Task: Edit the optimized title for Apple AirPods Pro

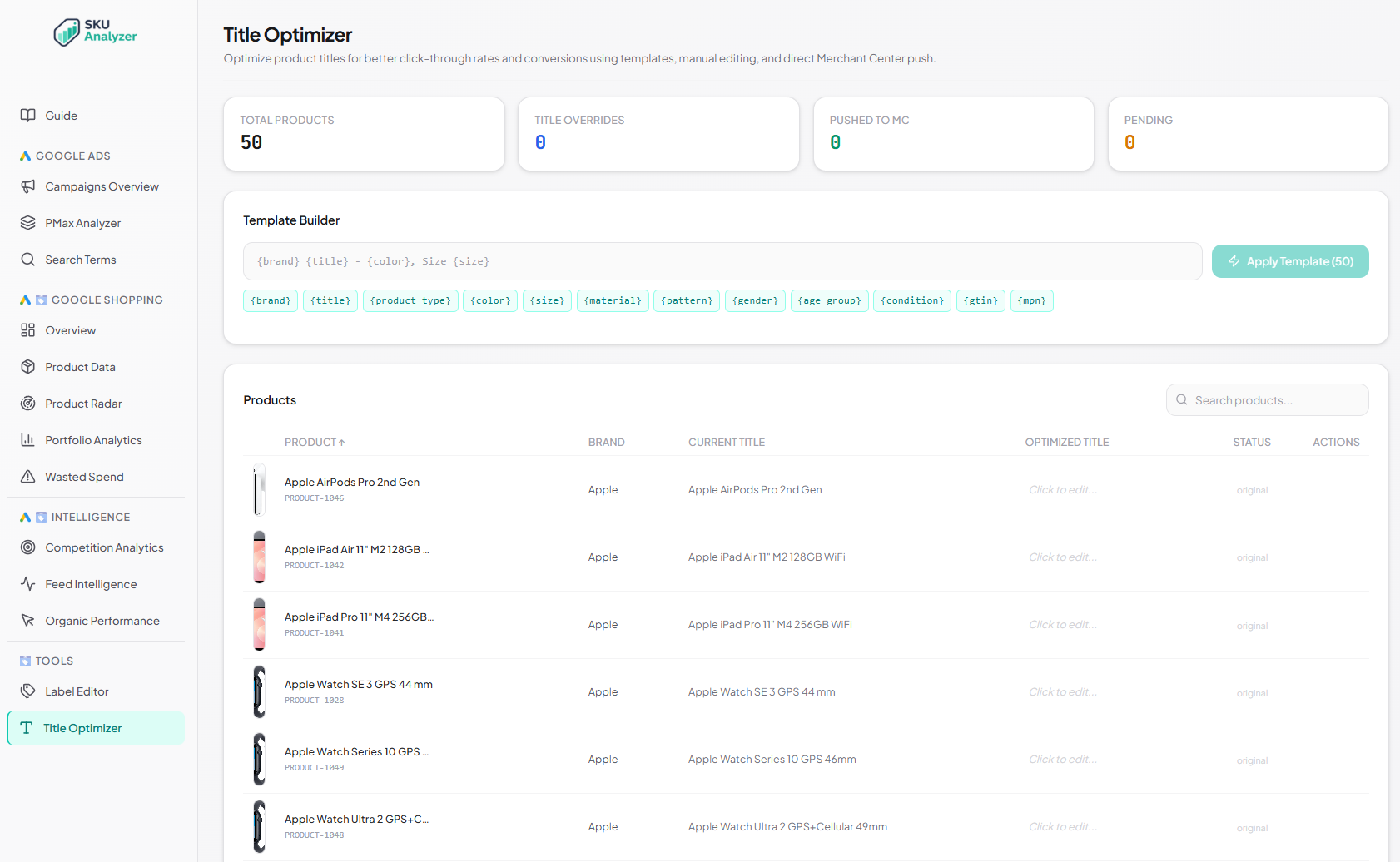Action: (x=1062, y=489)
